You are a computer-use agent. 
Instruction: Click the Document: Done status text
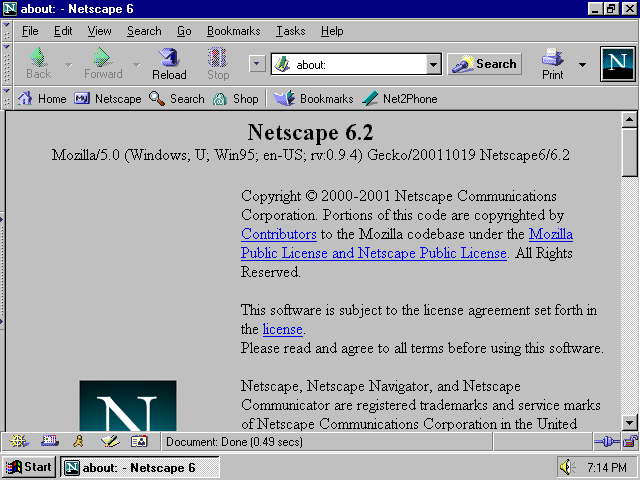(x=234, y=442)
